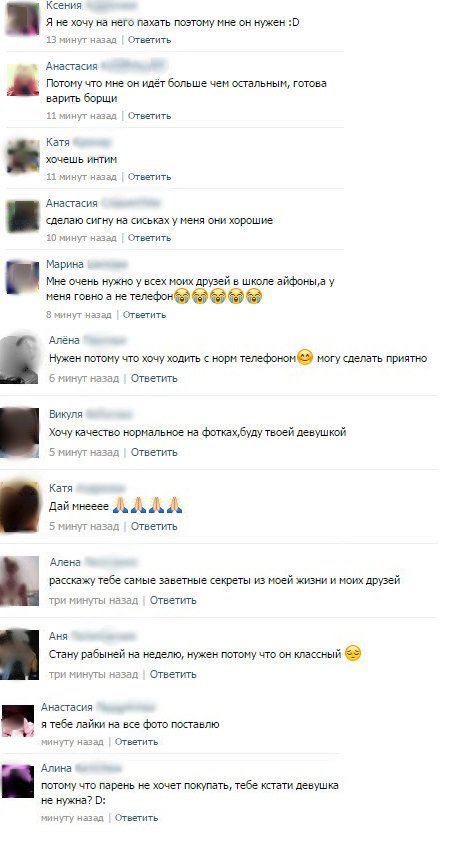Open Алена's avatar beside секреты comment

[20, 581]
